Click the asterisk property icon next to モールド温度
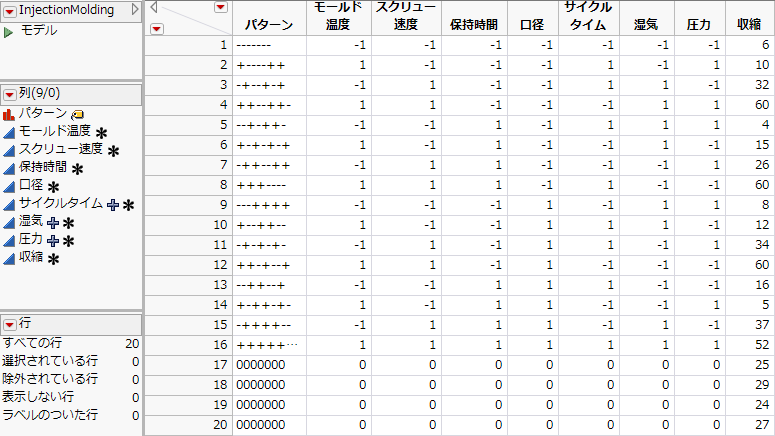Viewport: 775px width, 436px height. point(101,133)
